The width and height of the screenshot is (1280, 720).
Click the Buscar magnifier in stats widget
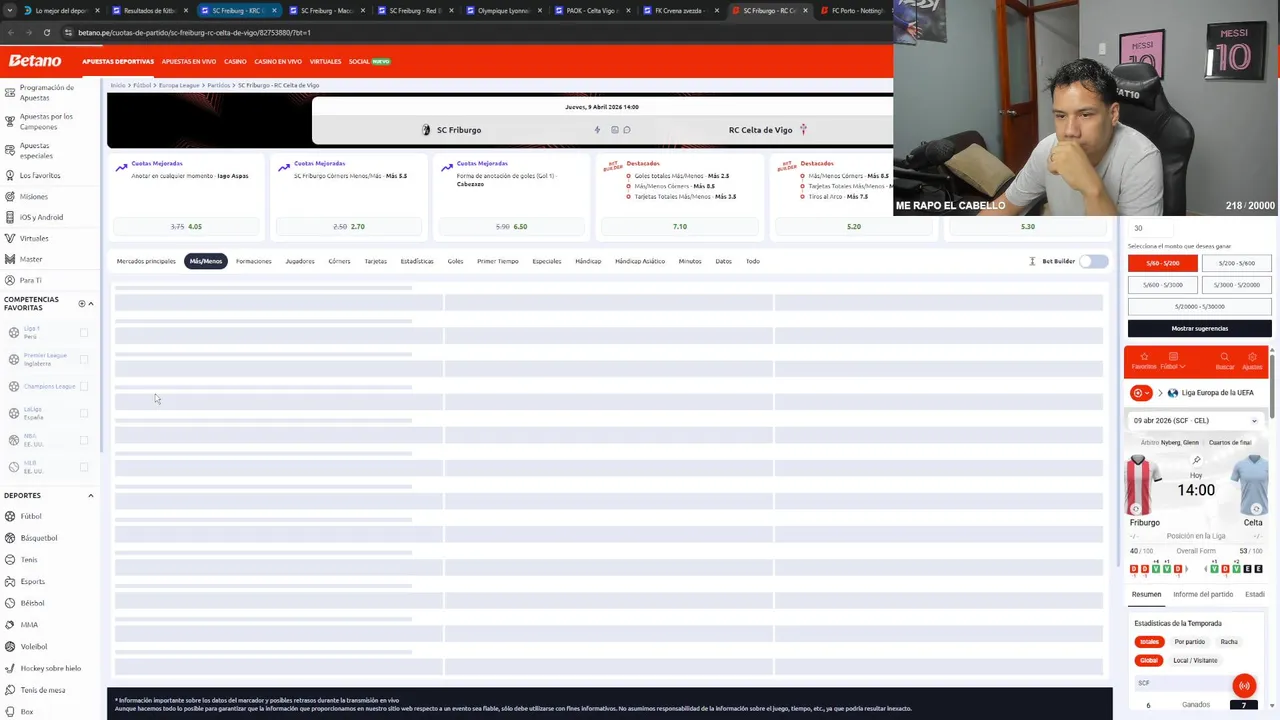(1224, 357)
